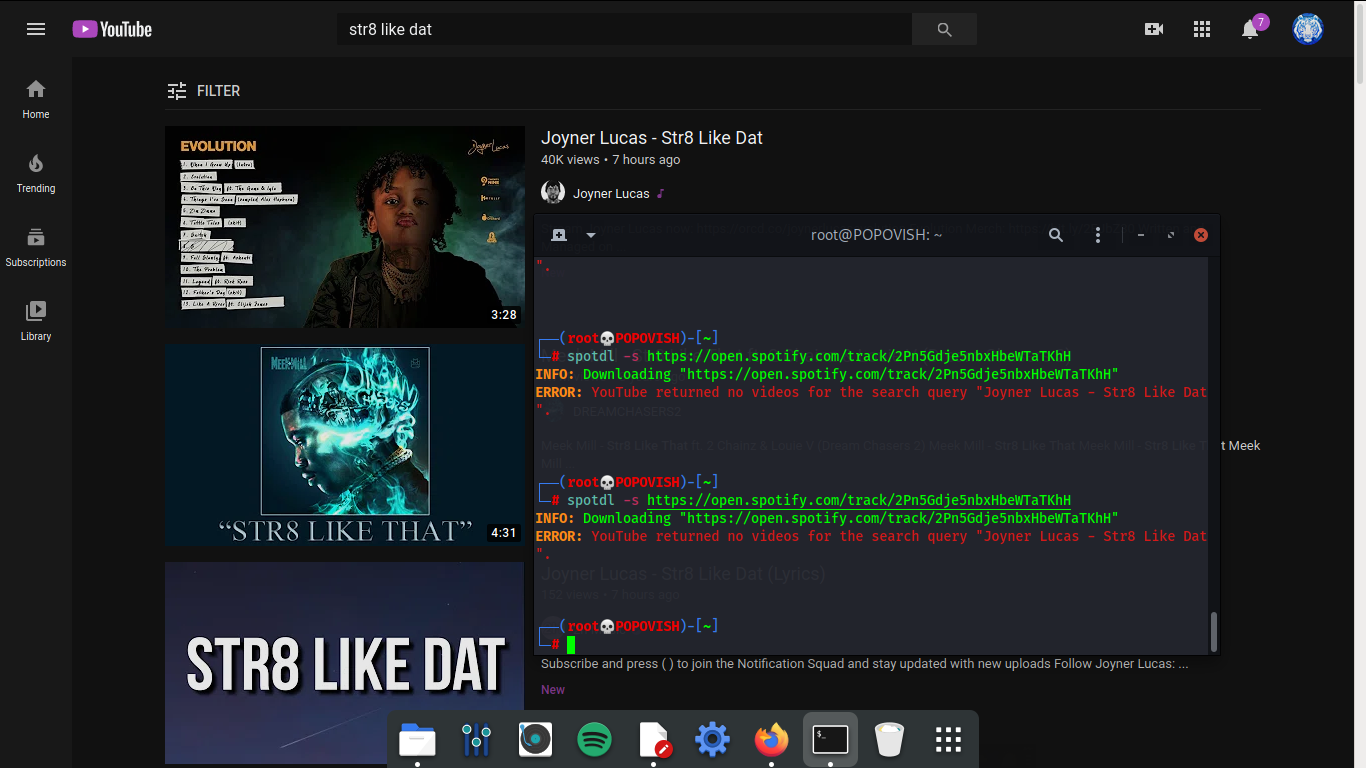Open Subscriptions in the YouTube sidebar
This screenshot has width=1366, height=768.
click(36, 248)
